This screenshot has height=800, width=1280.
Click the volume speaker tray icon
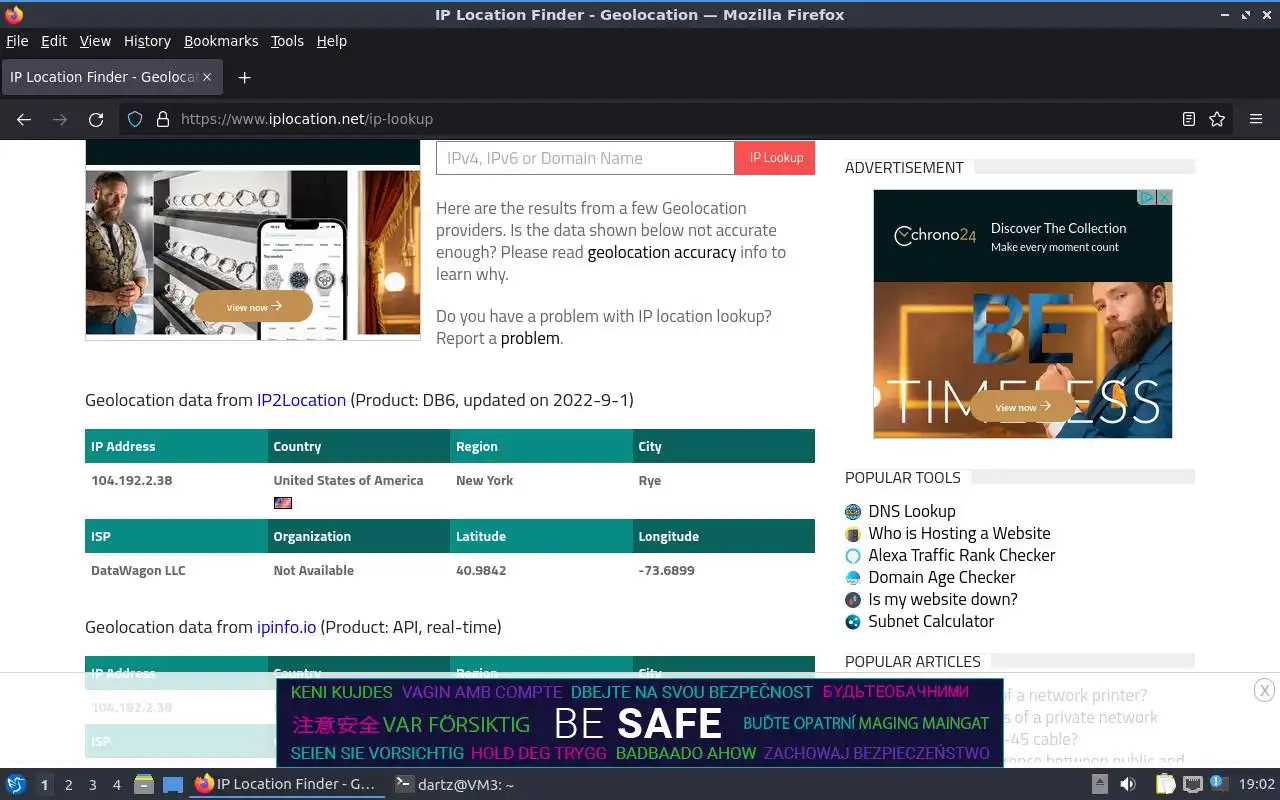1128,785
